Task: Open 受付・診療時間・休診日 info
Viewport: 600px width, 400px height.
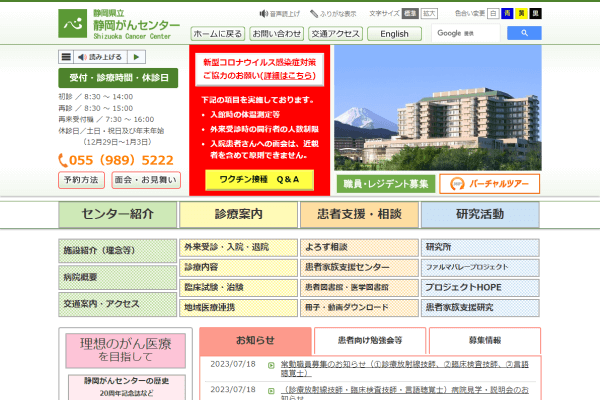Action: [x=118, y=78]
